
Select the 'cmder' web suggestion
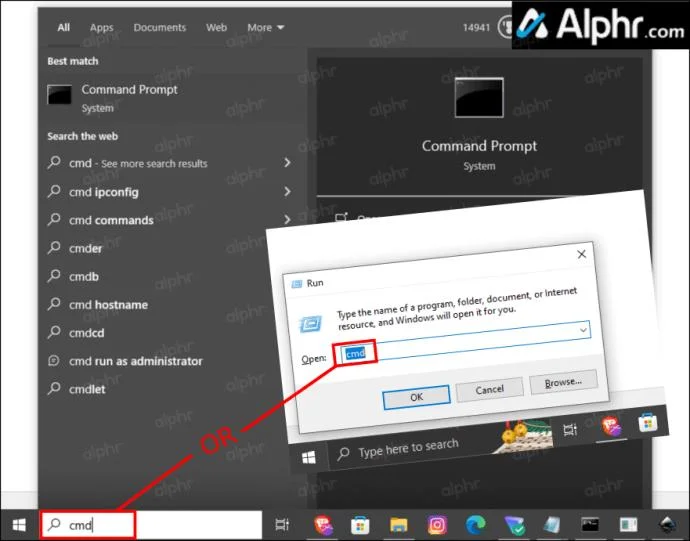(154, 248)
